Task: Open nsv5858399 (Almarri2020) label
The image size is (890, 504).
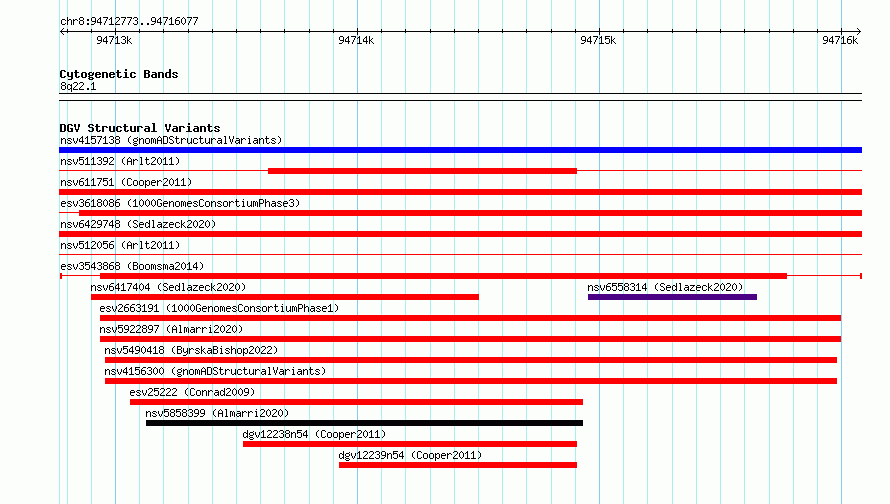Action: [217, 413]
